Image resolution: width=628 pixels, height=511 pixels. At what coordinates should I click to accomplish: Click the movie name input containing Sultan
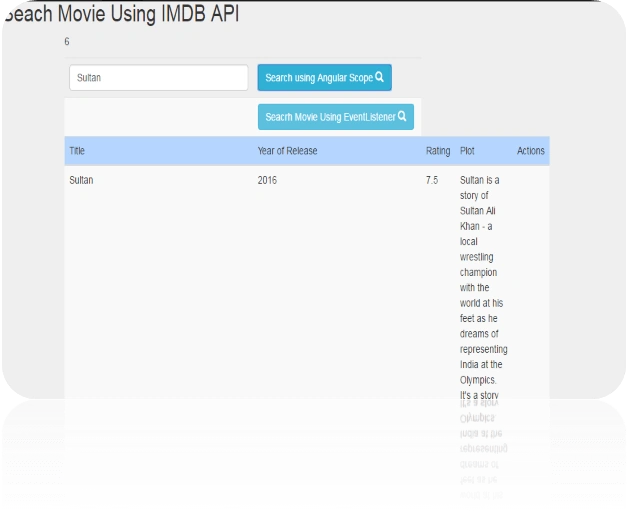tap(159, 78)
